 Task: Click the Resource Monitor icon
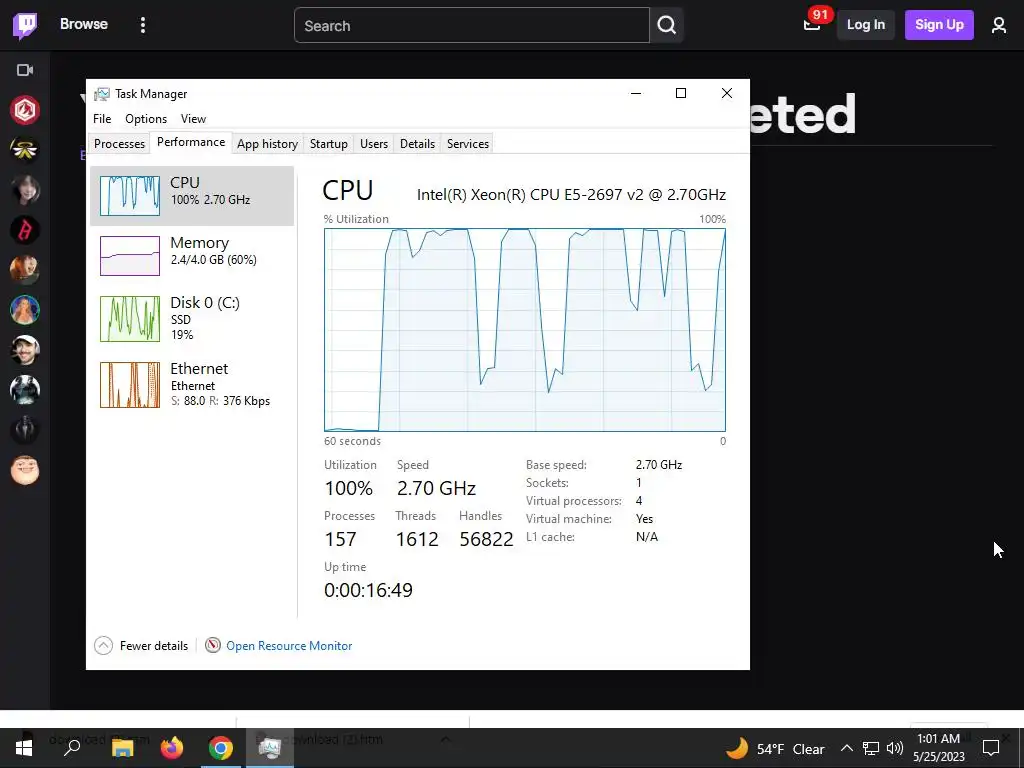(x=212, y=645)
